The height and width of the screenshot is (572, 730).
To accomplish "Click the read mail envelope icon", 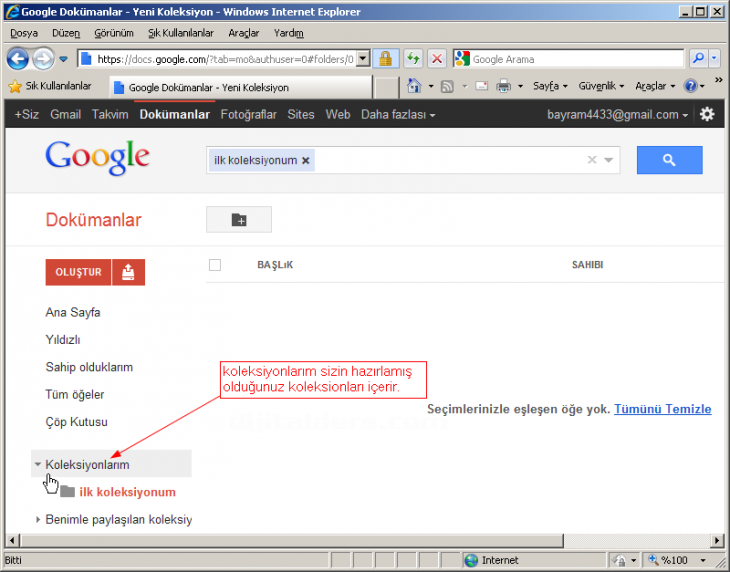I will point(481,86).
